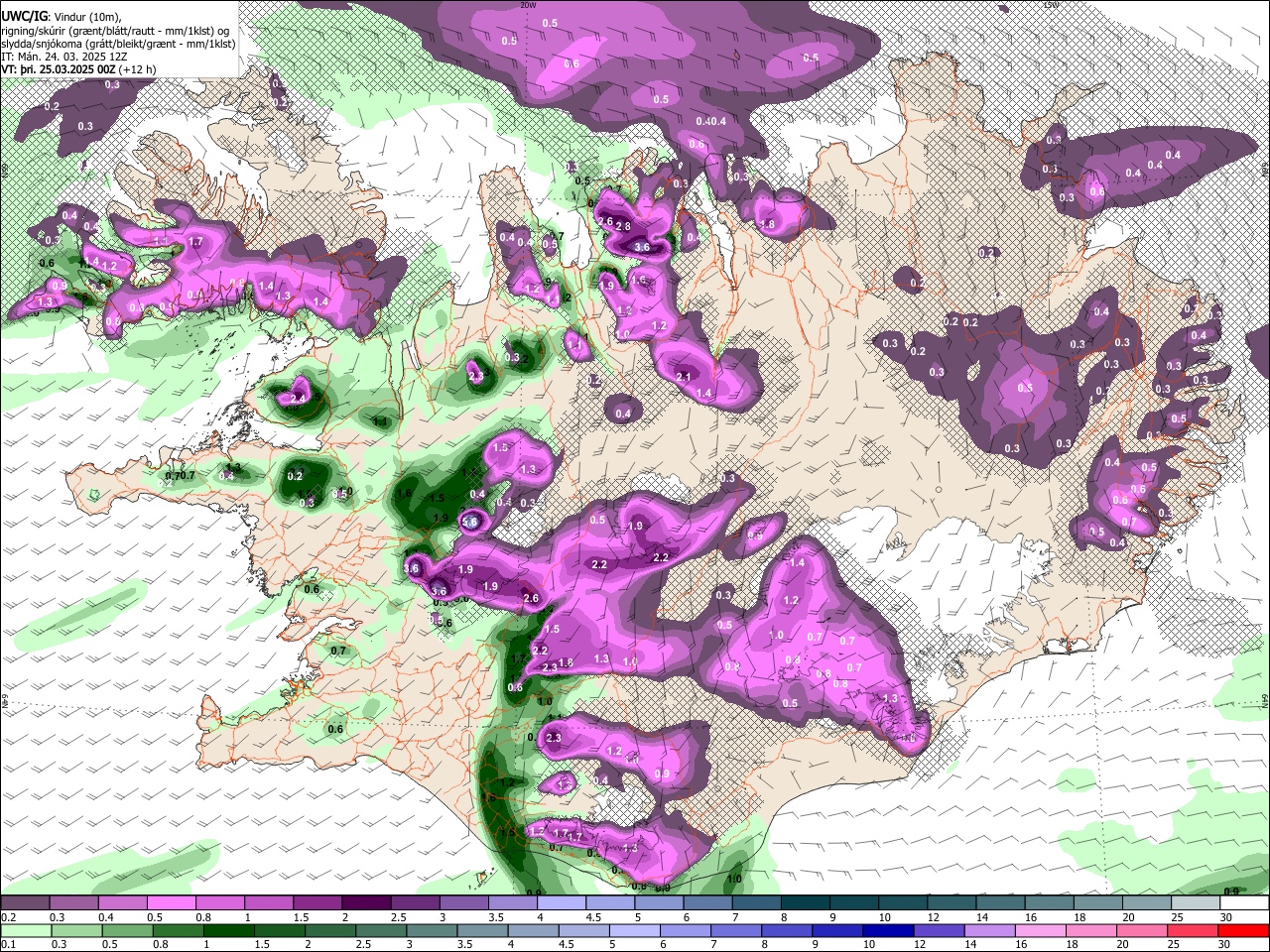Click the bright red swatch ending the lower legend row
The image size is (1270, 952).
[x=1243, y=931]
